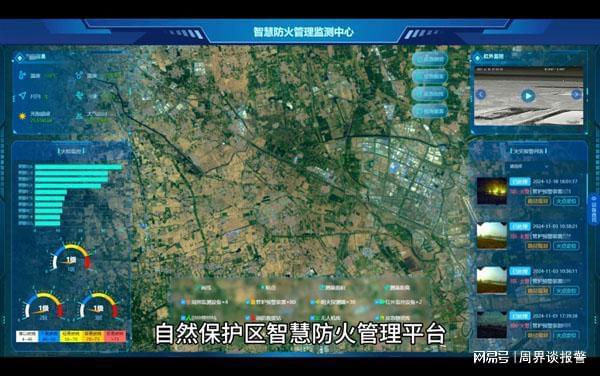The image size is (600, 376).
Task: Select the white level swatch in risk legend
Action: 27,336
